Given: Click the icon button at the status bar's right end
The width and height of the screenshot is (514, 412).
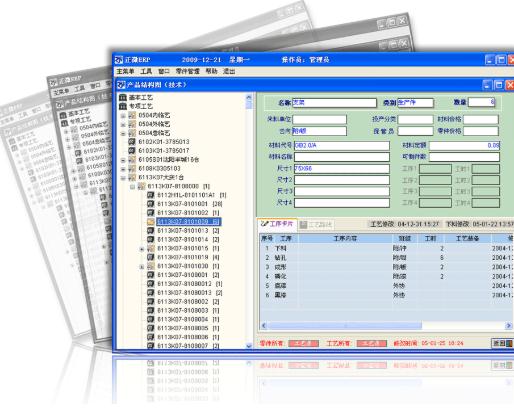Looking at the screenshot, I should point(503,343).
